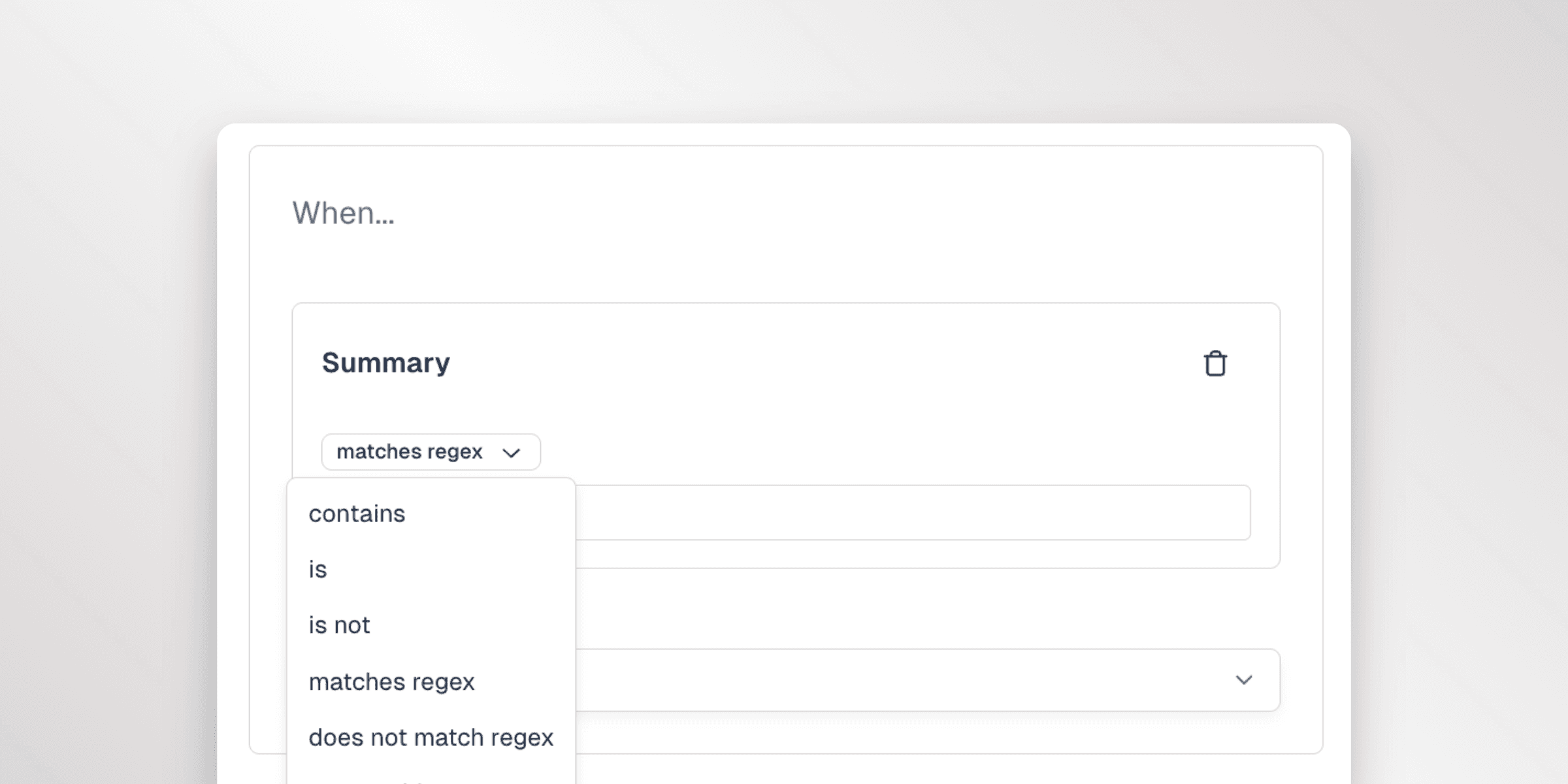Screen dimensions: 1568x784
Task: Click the When... section heading
Action: 344,214
